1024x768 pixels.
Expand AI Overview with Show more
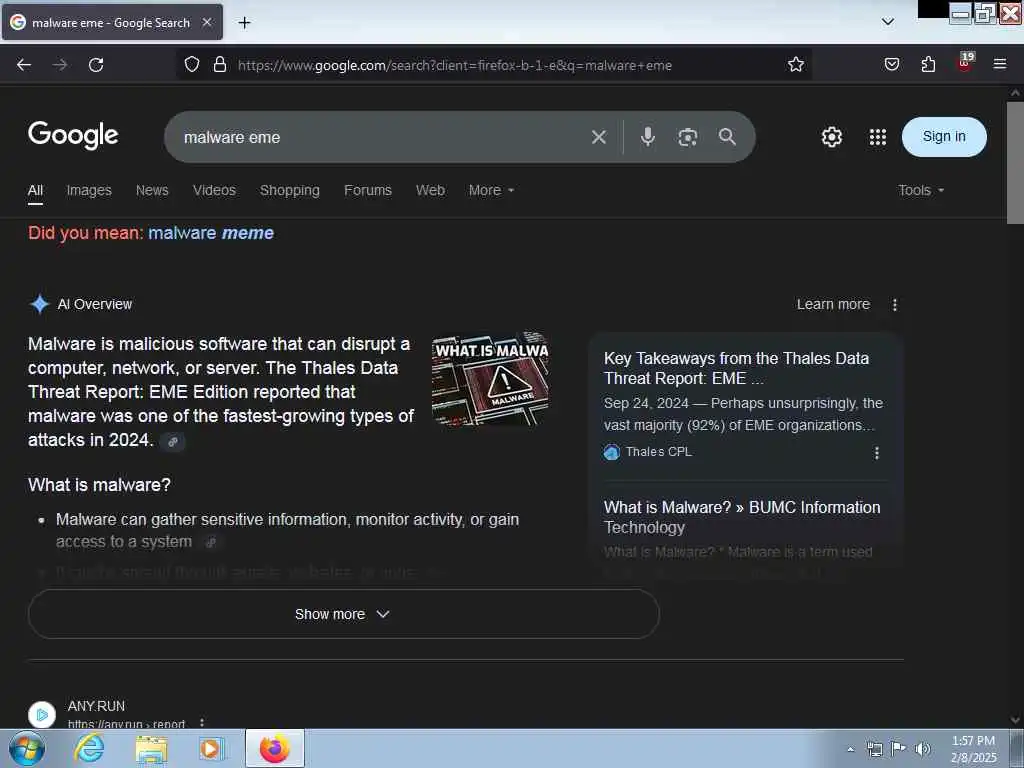344,614
